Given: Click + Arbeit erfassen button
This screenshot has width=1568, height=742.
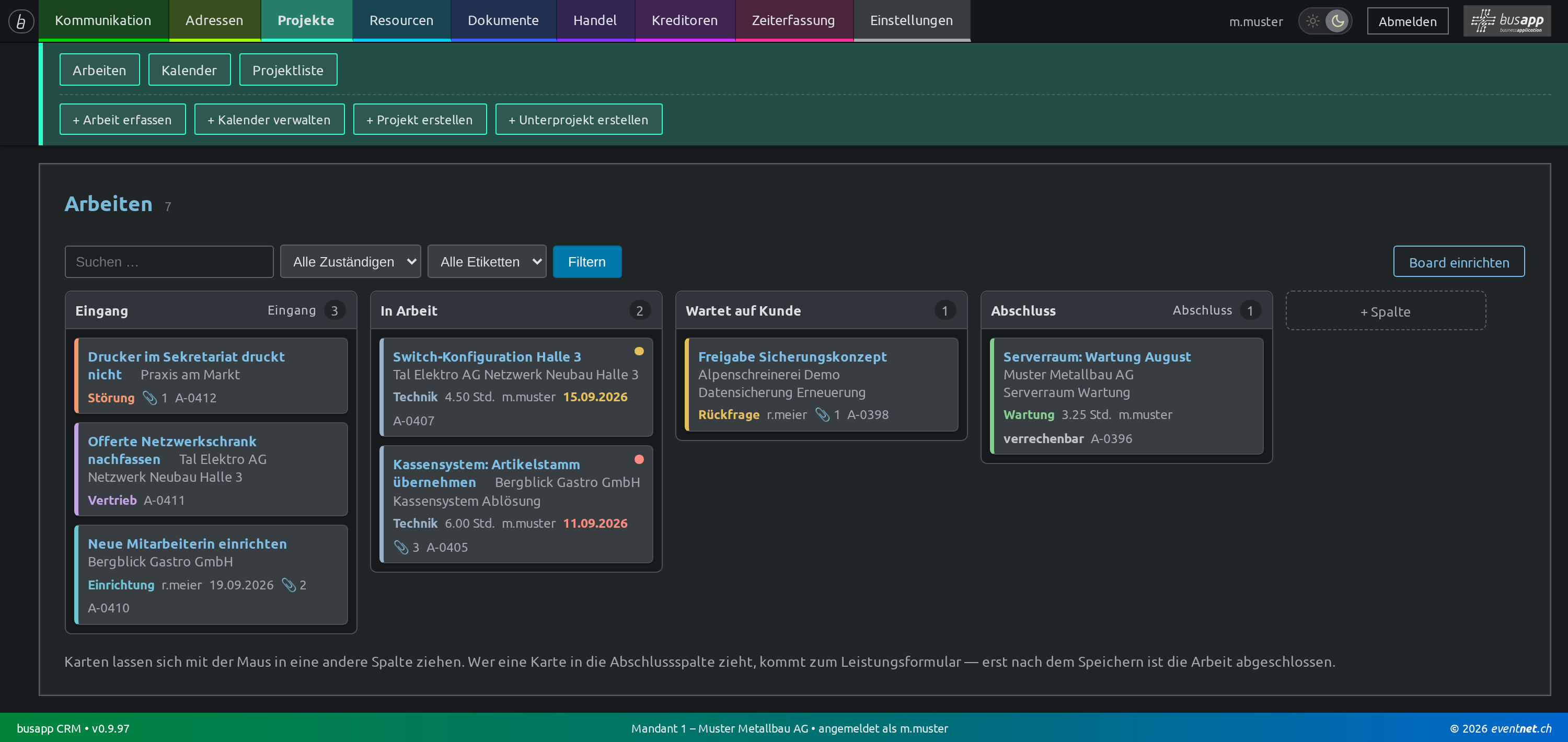Looking at the screenshot, I should (x=122, y=119).
